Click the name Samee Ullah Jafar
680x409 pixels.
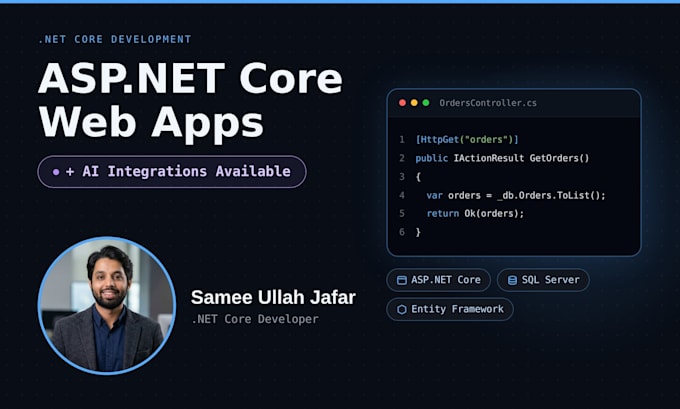273,297
